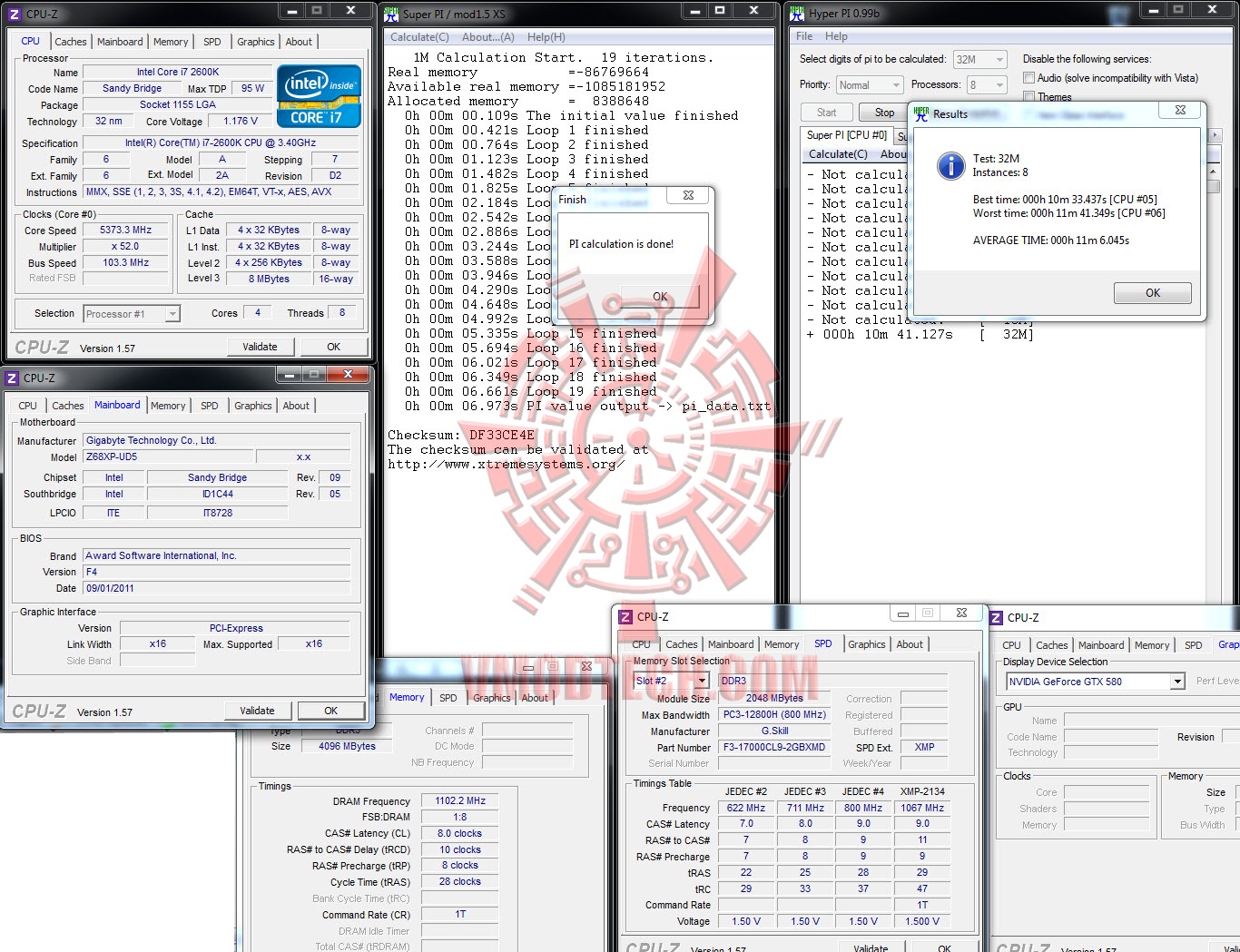Open Graphics tab in the CPU-Z Mainboard window
The height and width of the screenshot is (952, 1240).
pos(253,406)
